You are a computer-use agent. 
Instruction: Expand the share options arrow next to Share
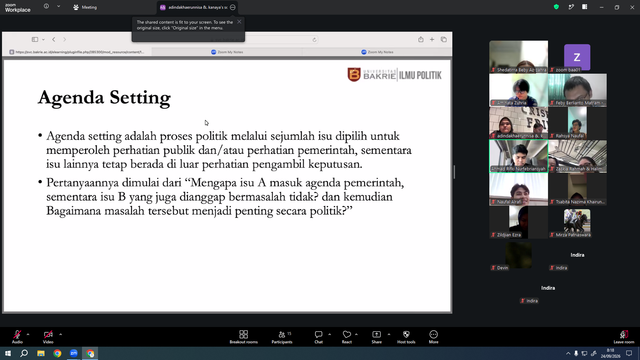click(x=389, y=334)
